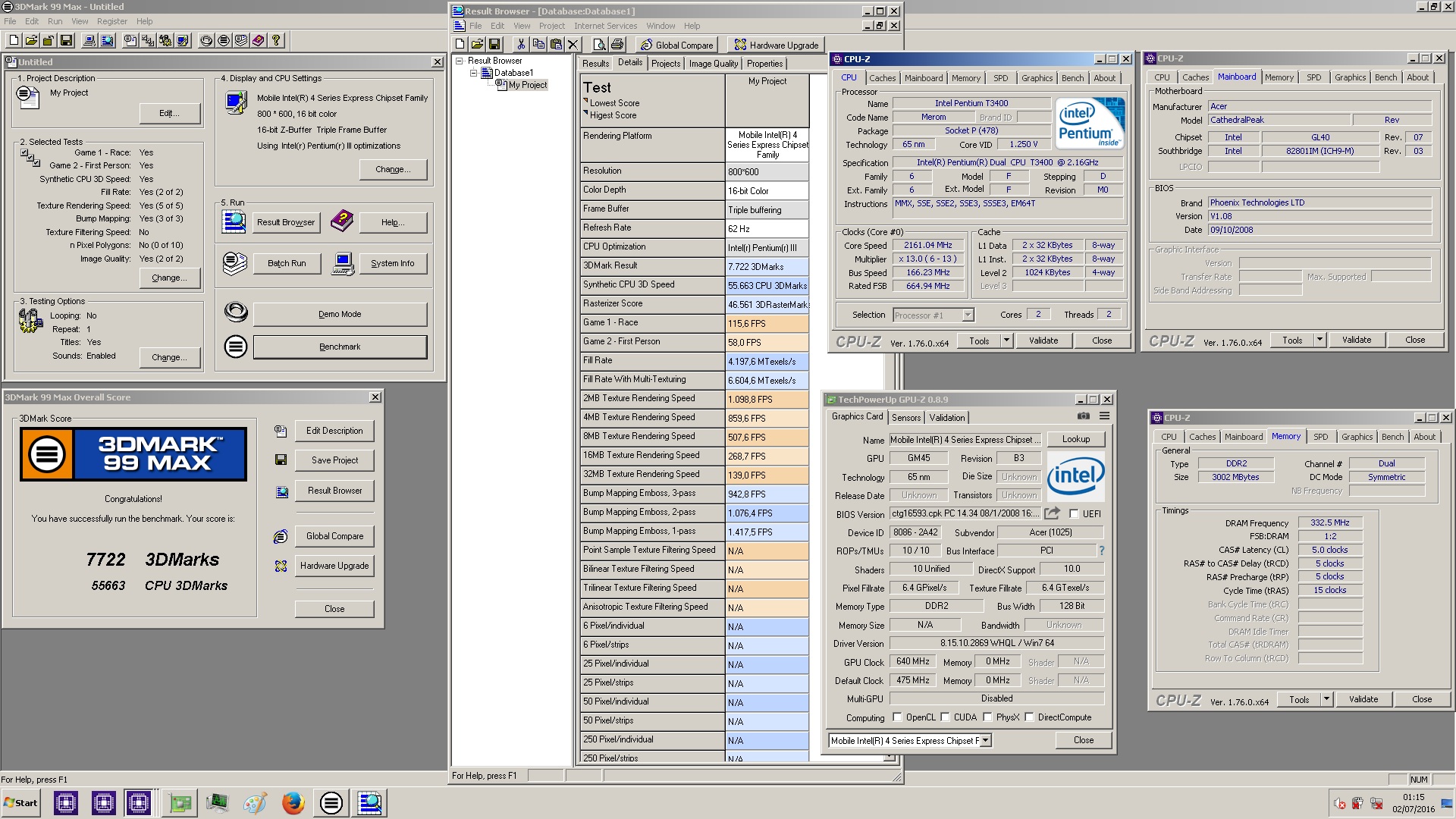Click 3DMark Result value 7.722 3DMarks cell
1456x819 pixels.
[x=767, y=266]
